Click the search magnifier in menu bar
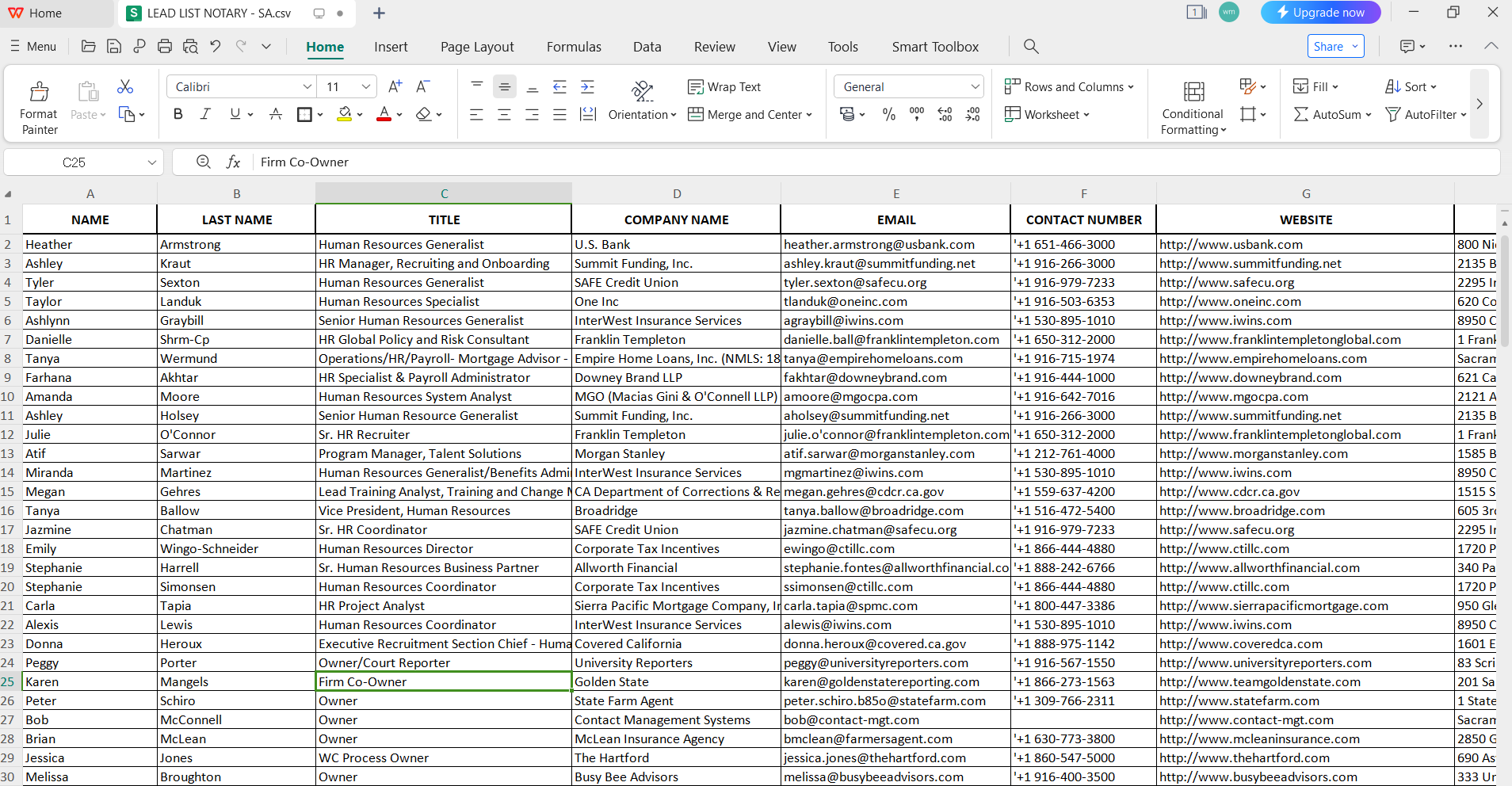Viewport: 1512px width, 786px height. point(1031,47)
